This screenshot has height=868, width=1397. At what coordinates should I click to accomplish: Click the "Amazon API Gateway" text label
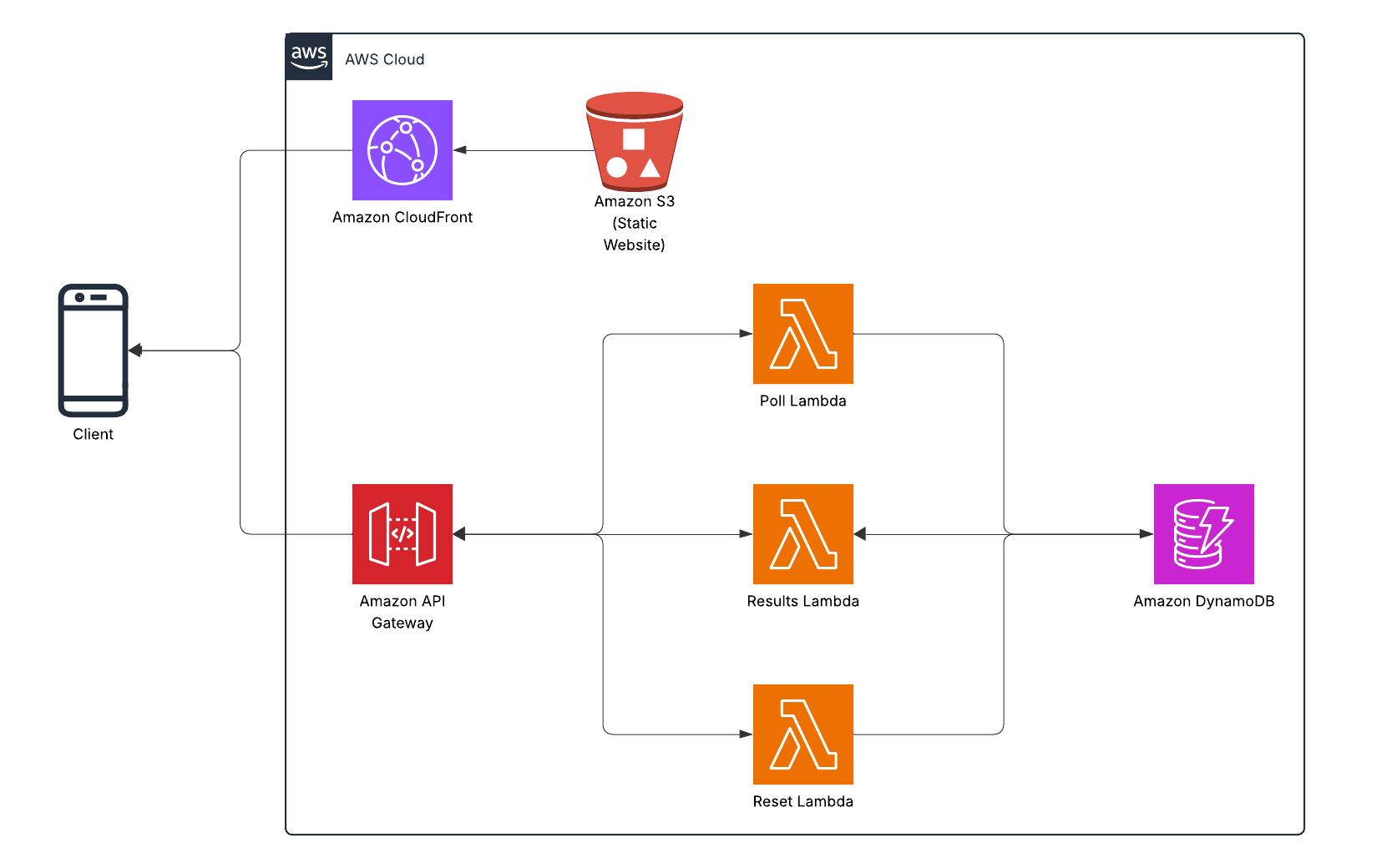(402, 612)
